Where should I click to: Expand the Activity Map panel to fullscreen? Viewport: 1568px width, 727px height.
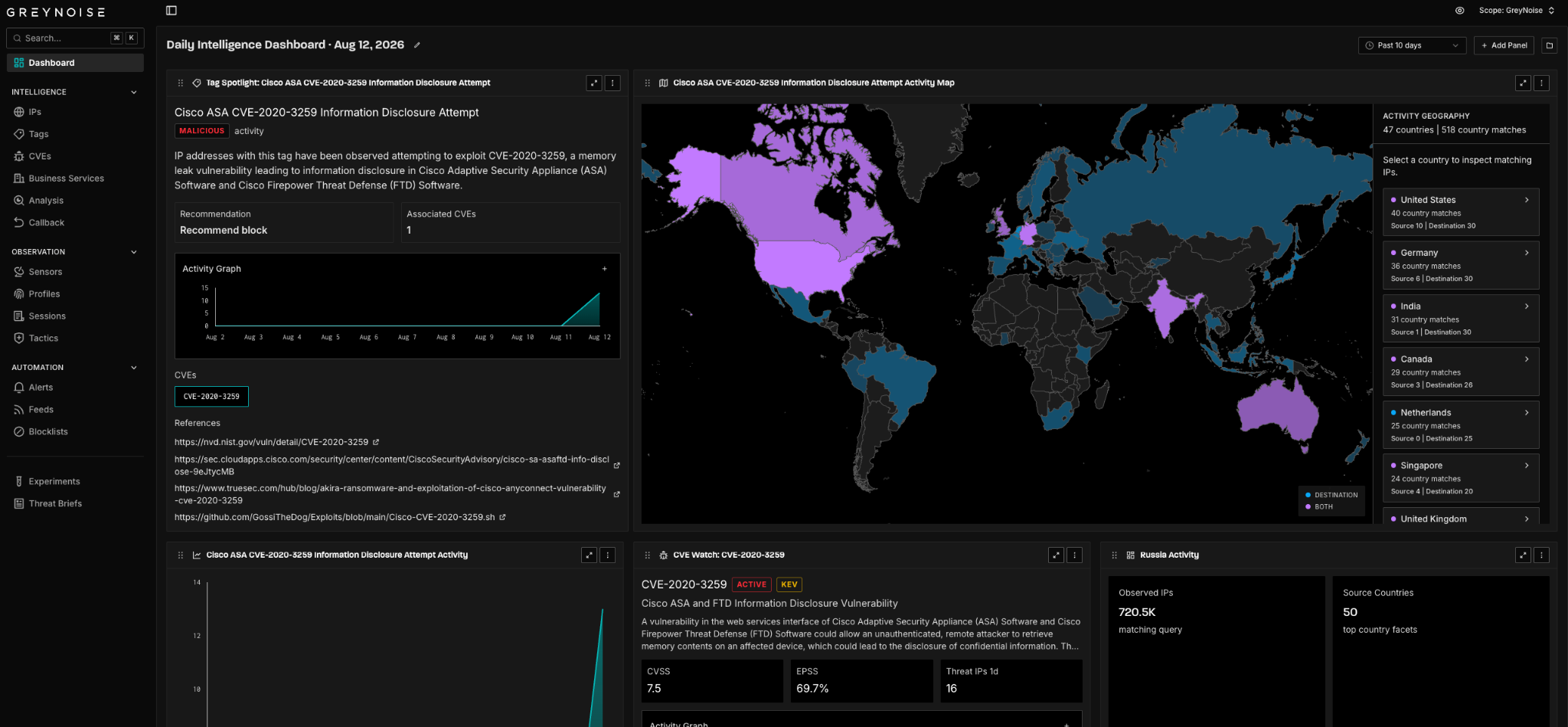(x=1523, y=83)
